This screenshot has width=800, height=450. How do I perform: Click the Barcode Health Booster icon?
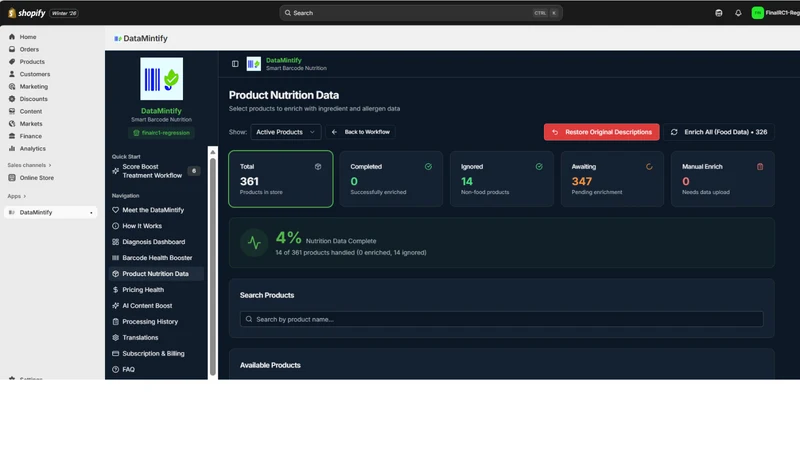(115, 258)
